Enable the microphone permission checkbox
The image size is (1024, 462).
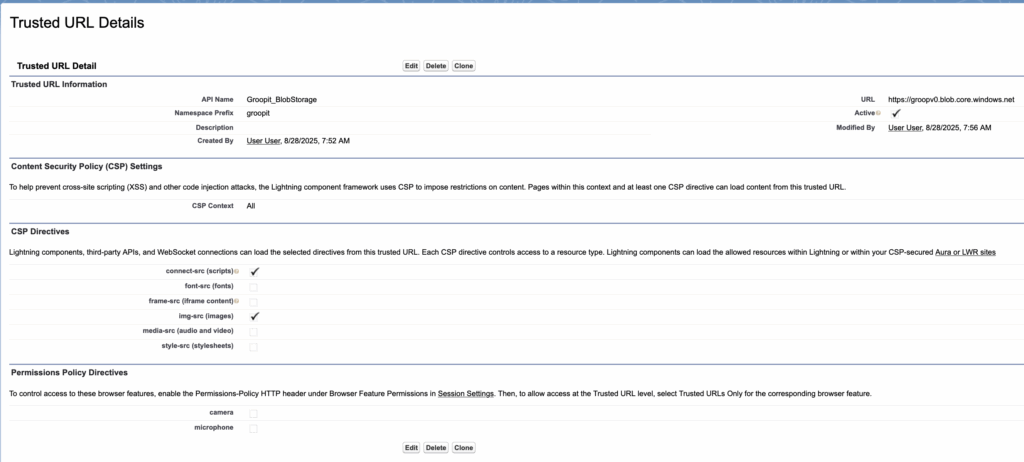[x=253, y=428]
